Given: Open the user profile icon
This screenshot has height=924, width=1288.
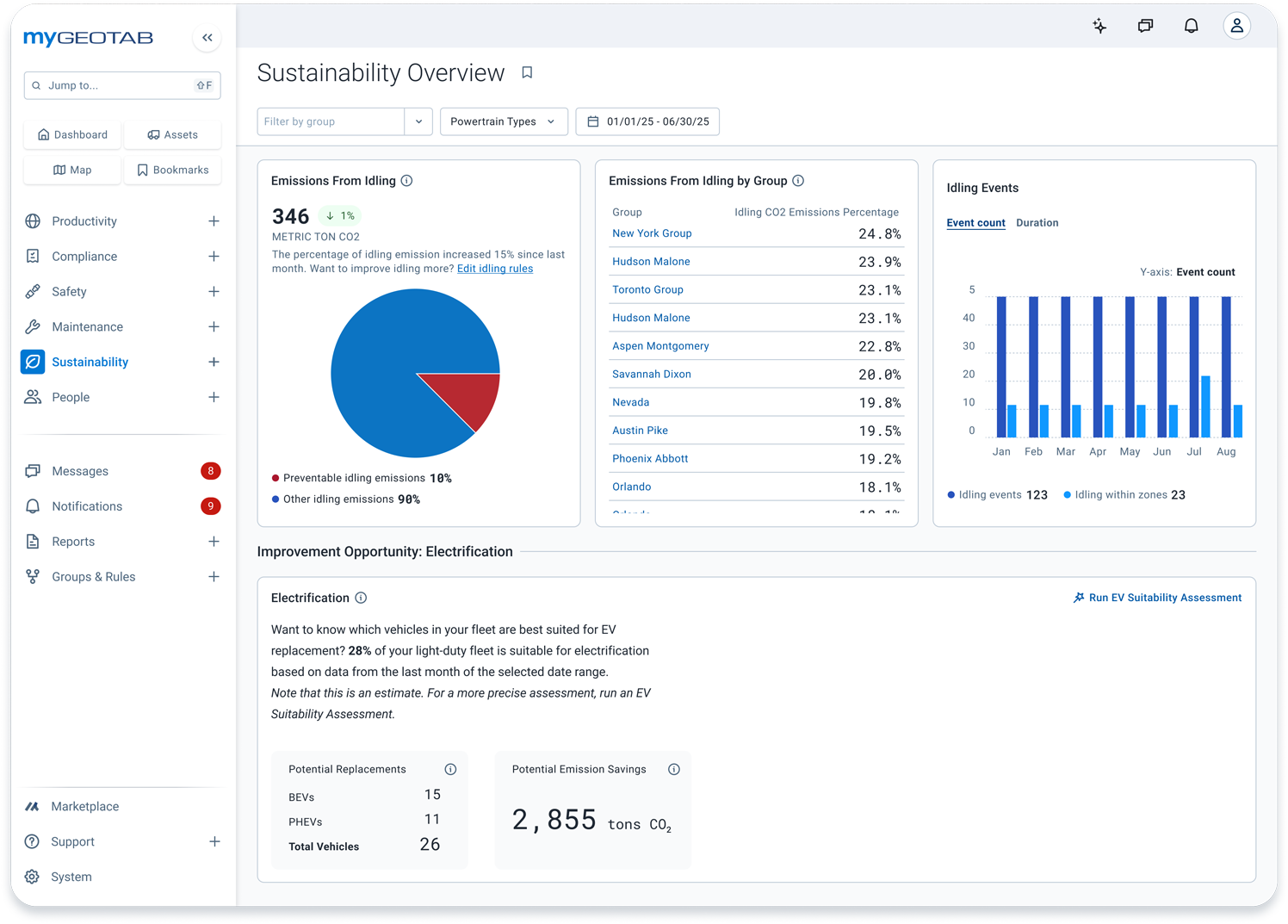Looking at the screenshot, I should tap(1236, 26).
